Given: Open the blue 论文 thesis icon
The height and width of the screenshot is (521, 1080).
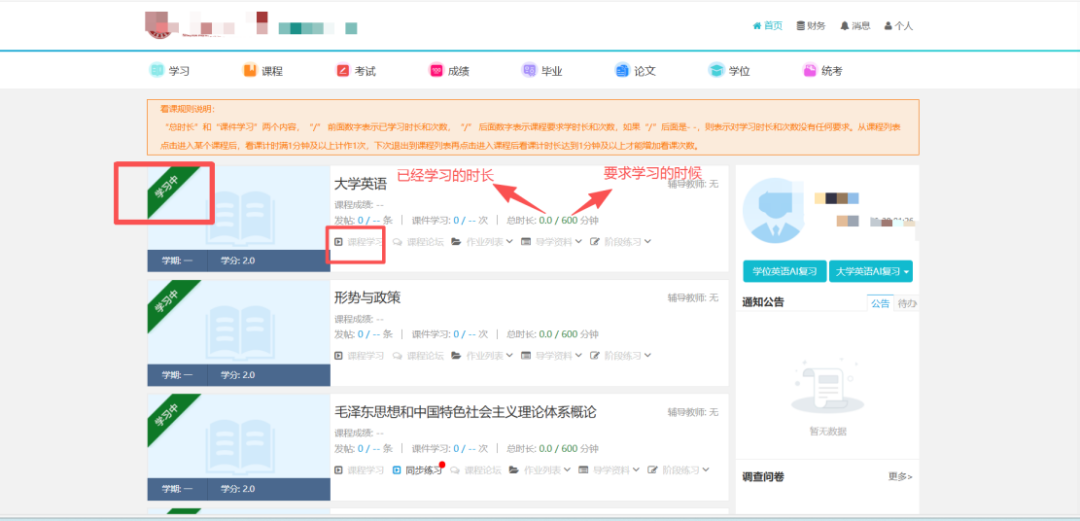Looking at the screenshot, I should tap(622, 71).
